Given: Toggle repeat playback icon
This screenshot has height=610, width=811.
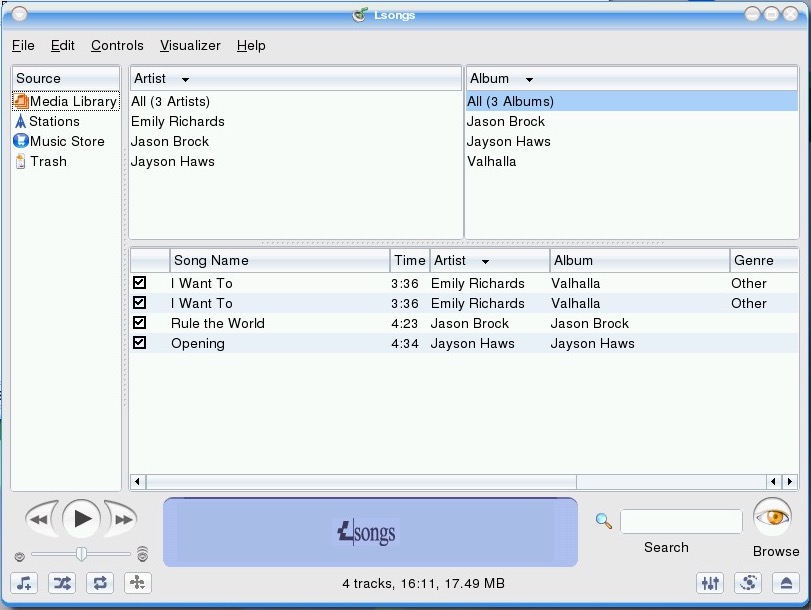Looking at the screenshot, I should point(100,583).
